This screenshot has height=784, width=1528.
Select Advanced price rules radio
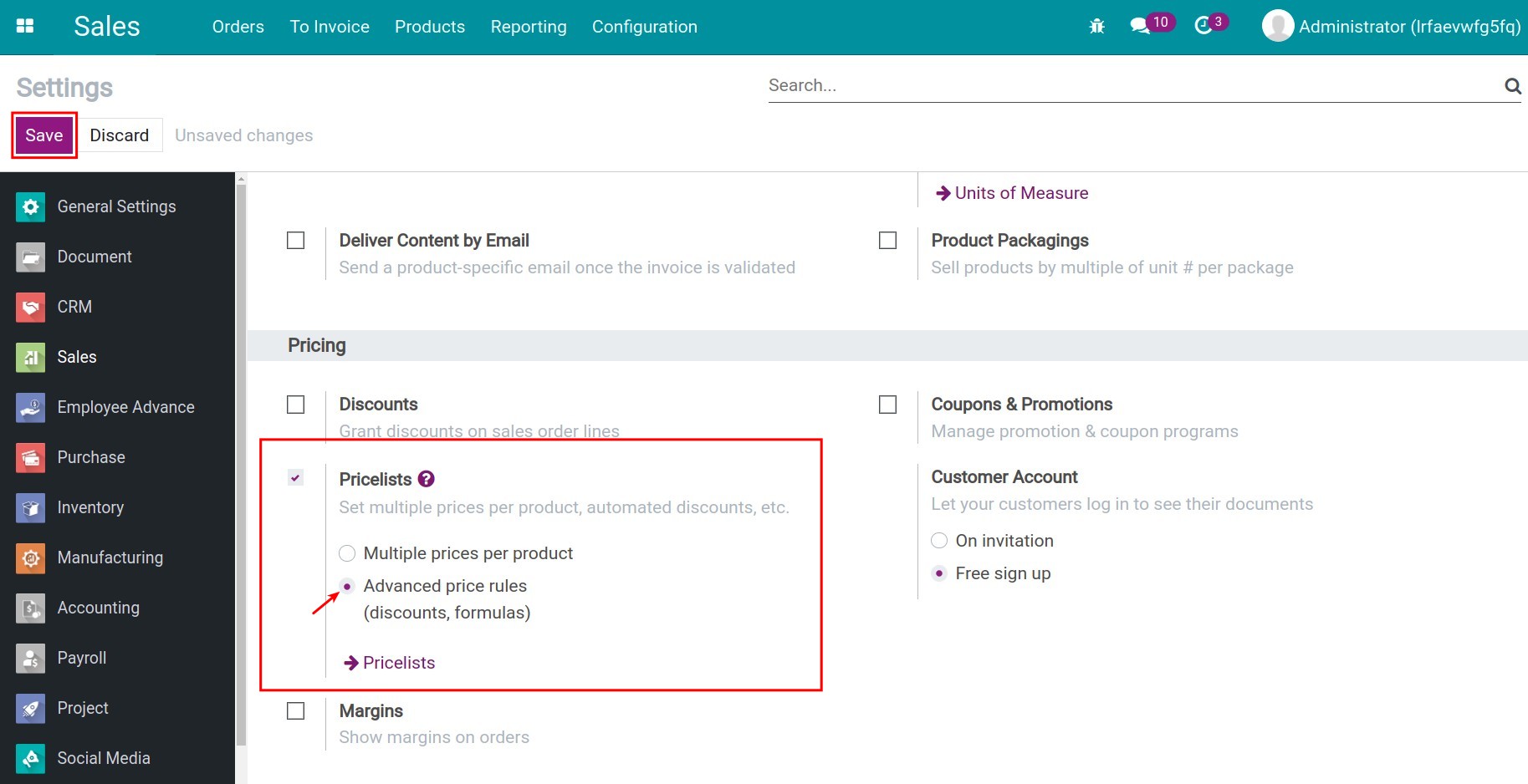[x=347, y=586]
